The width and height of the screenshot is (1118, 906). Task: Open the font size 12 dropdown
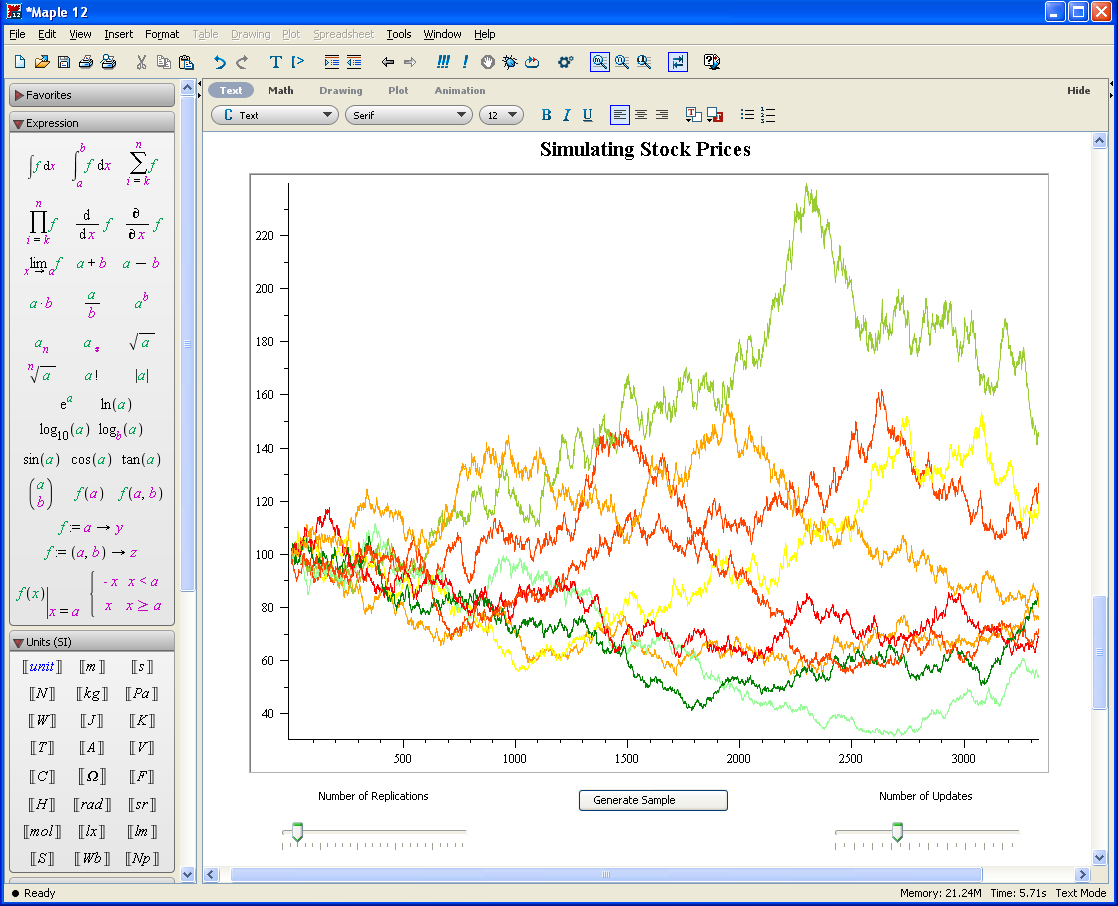click(501, 115)
